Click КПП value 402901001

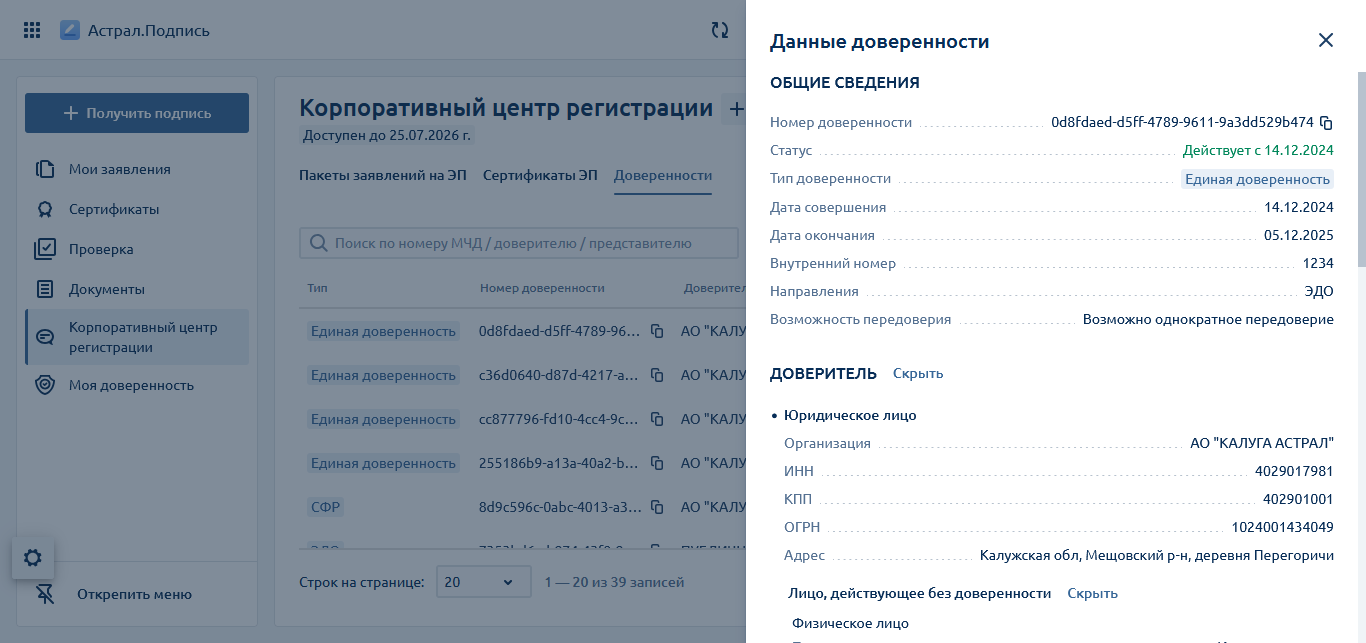[x=1298, y=499]
